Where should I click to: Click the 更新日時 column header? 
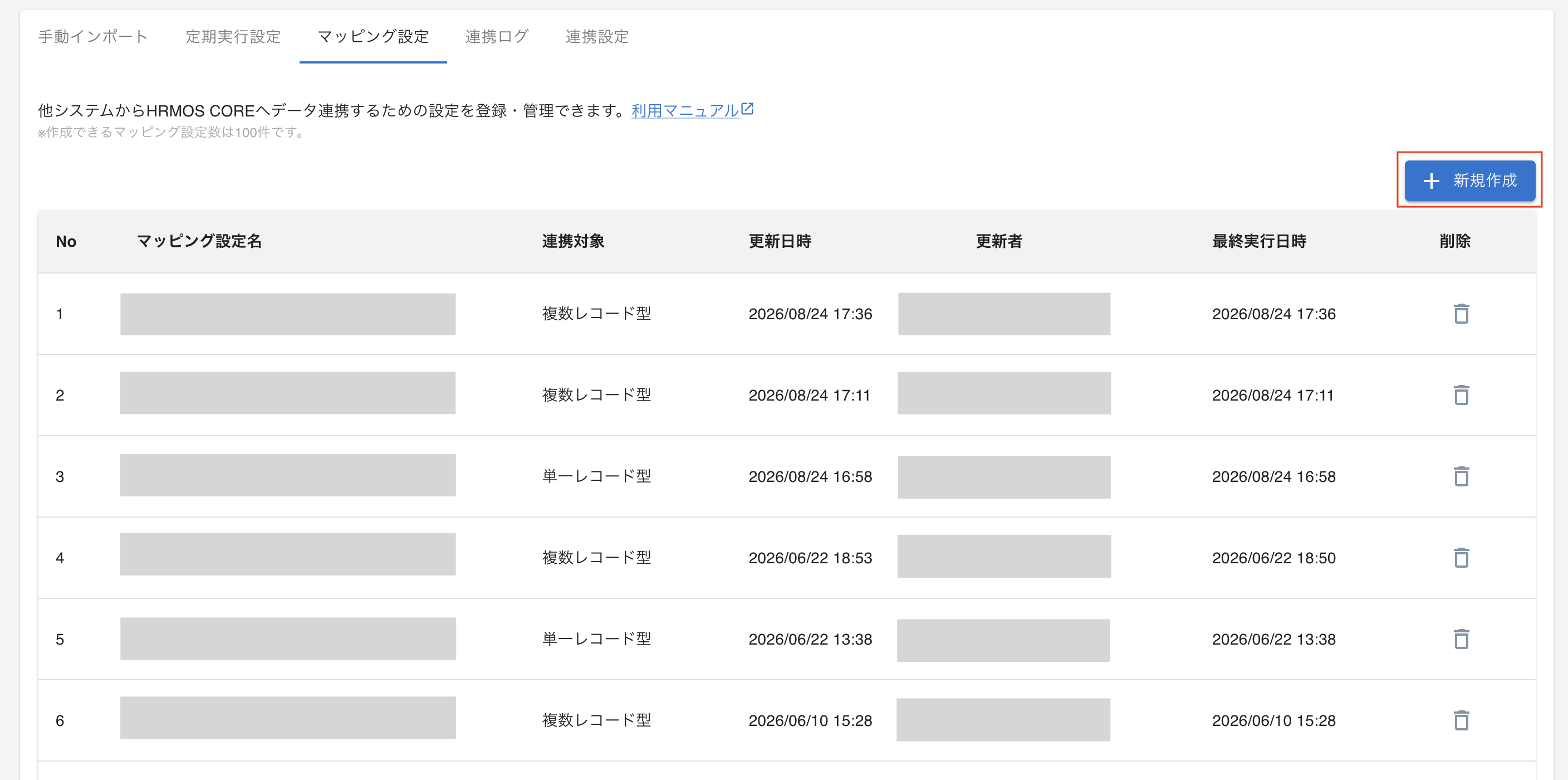point(780,241)
